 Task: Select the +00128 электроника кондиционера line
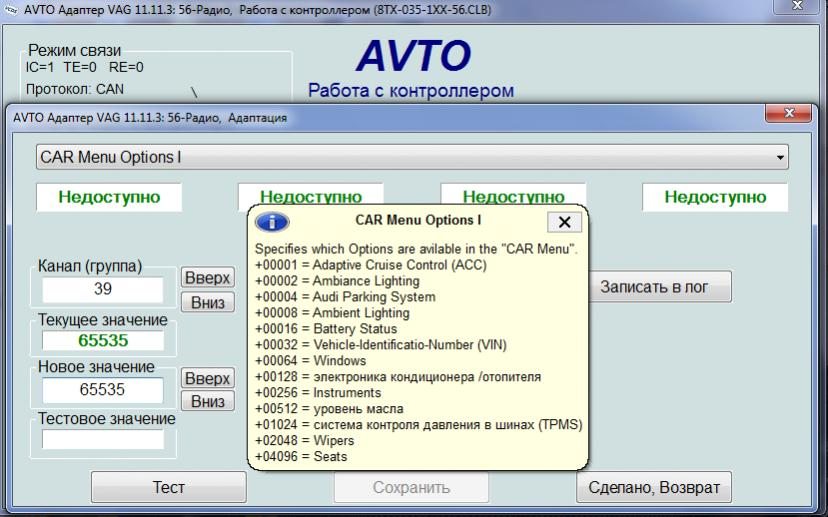tap(398, 377)
